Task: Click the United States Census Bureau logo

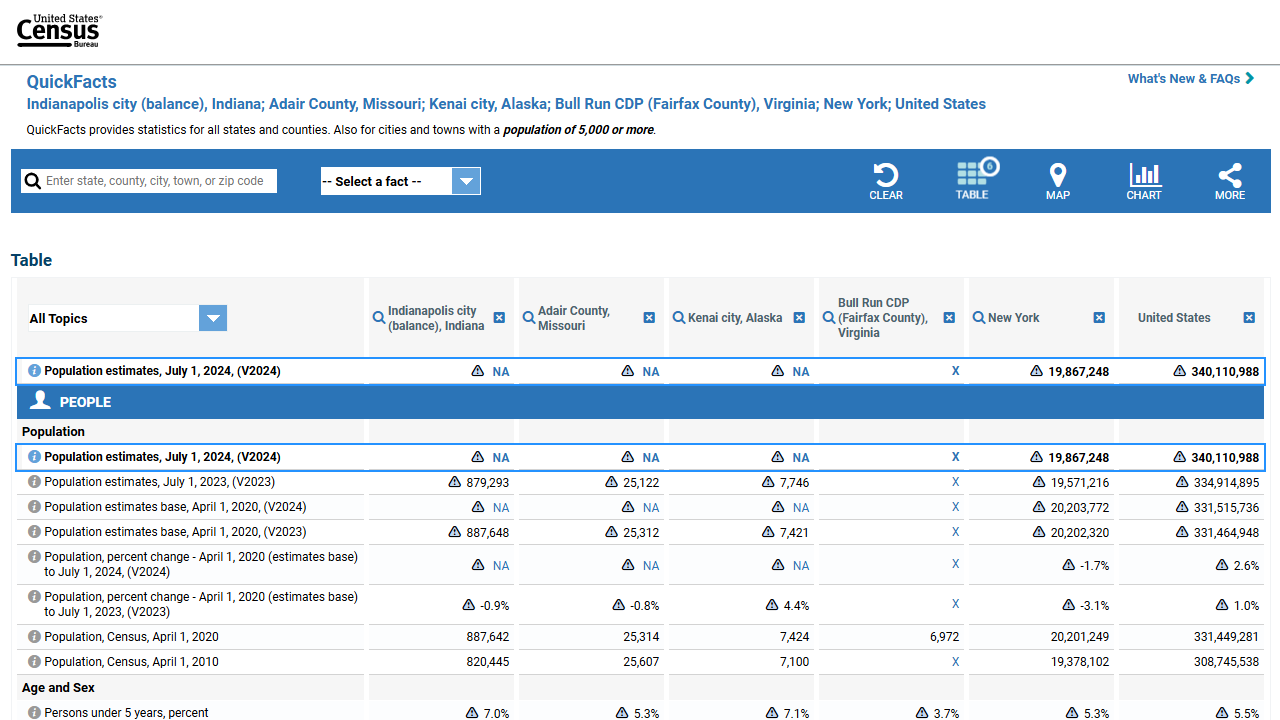Action: click(59, 31)
